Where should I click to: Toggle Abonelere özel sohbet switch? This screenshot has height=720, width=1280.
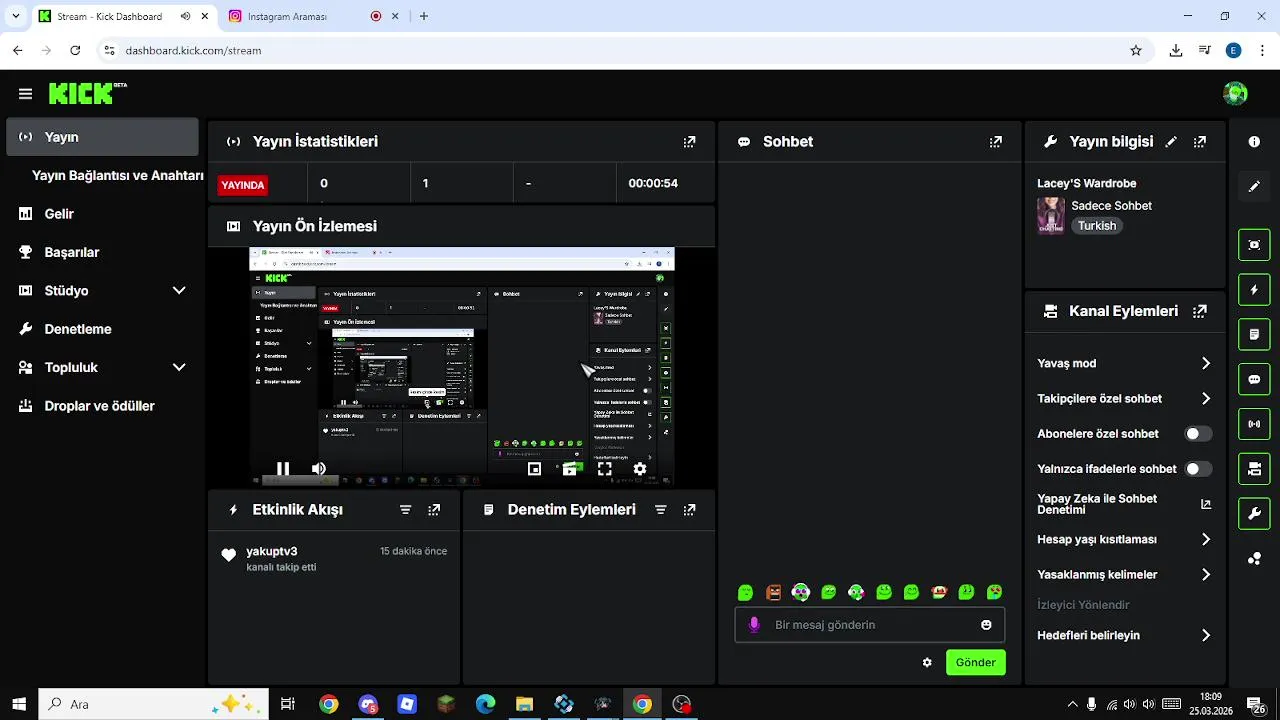coord(1198,434)
